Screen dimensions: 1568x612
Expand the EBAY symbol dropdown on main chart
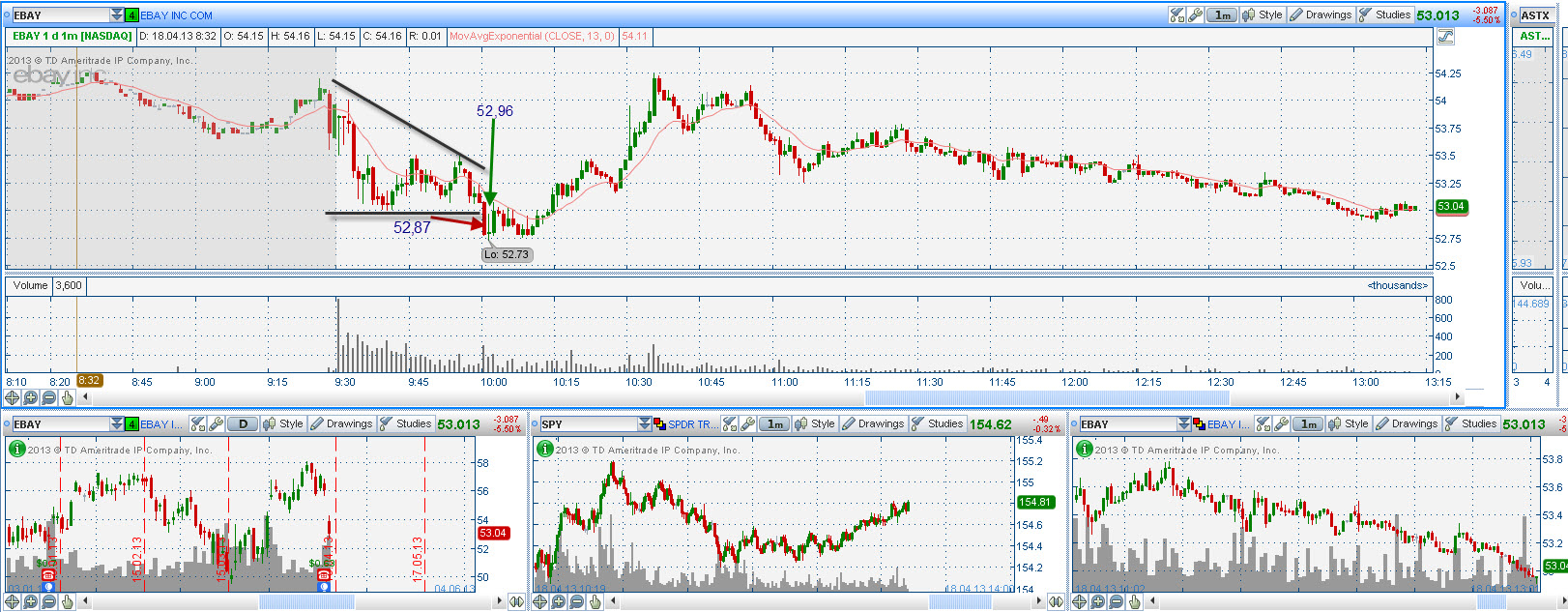(117, 15)
